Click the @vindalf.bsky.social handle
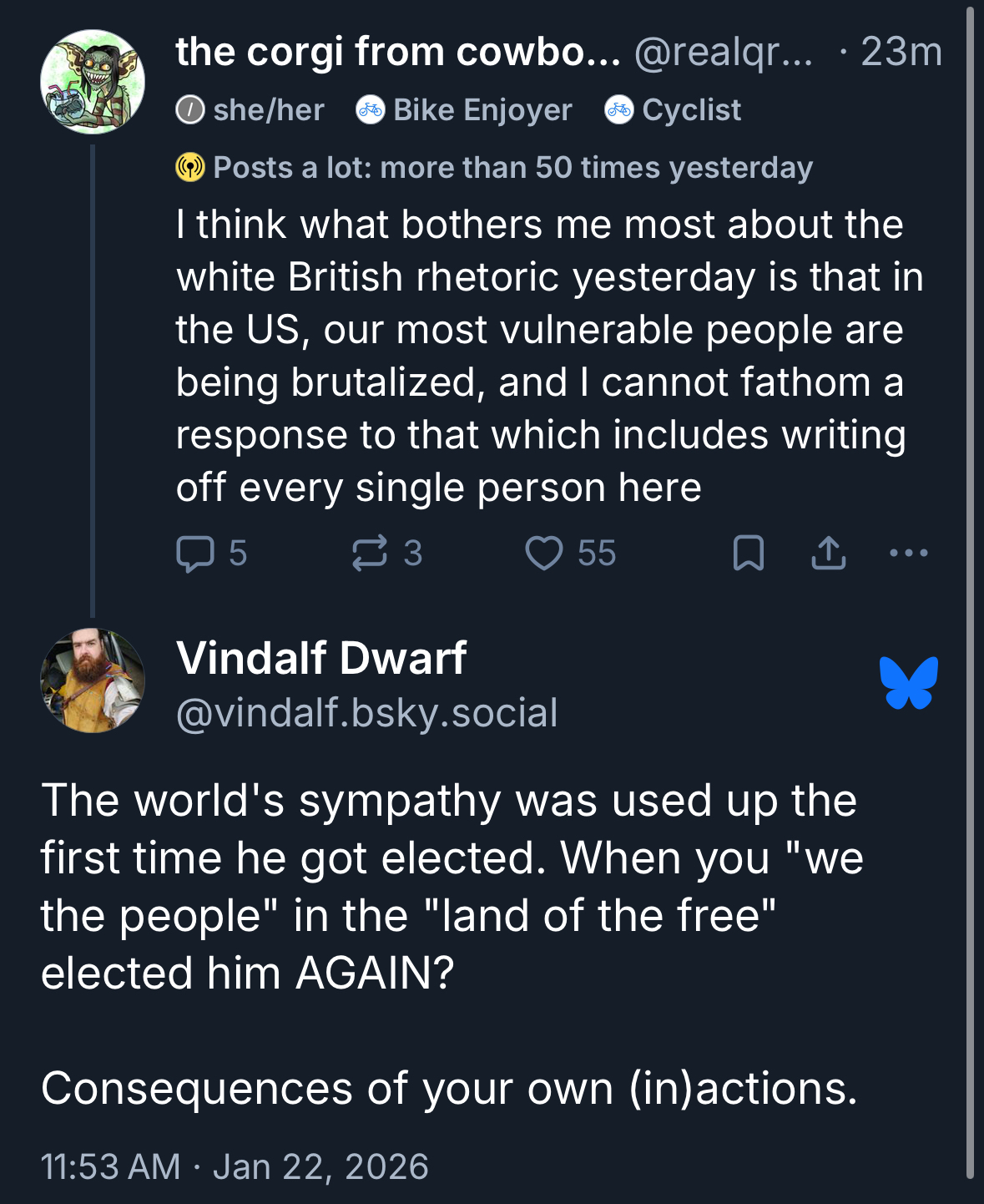The height and width of the screenshot is (1204, 984). coord(366,713)
